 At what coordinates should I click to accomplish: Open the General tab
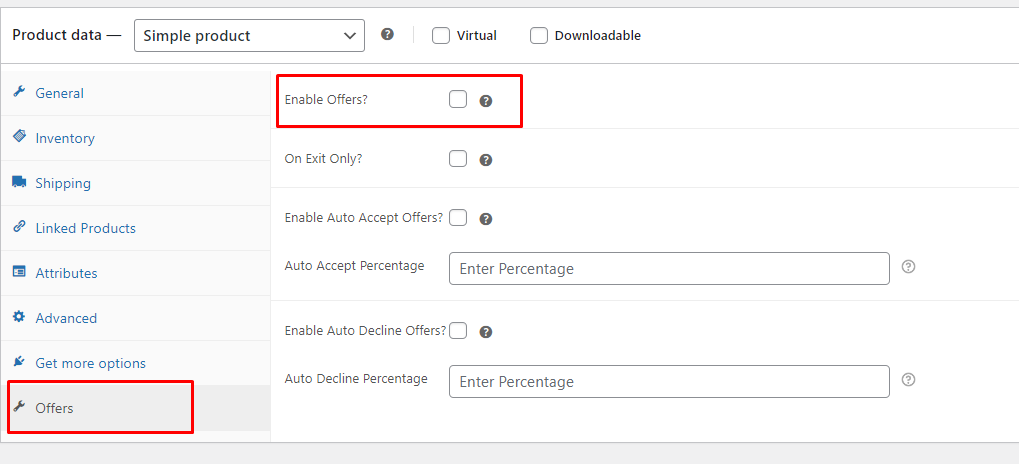click(135, 93)
